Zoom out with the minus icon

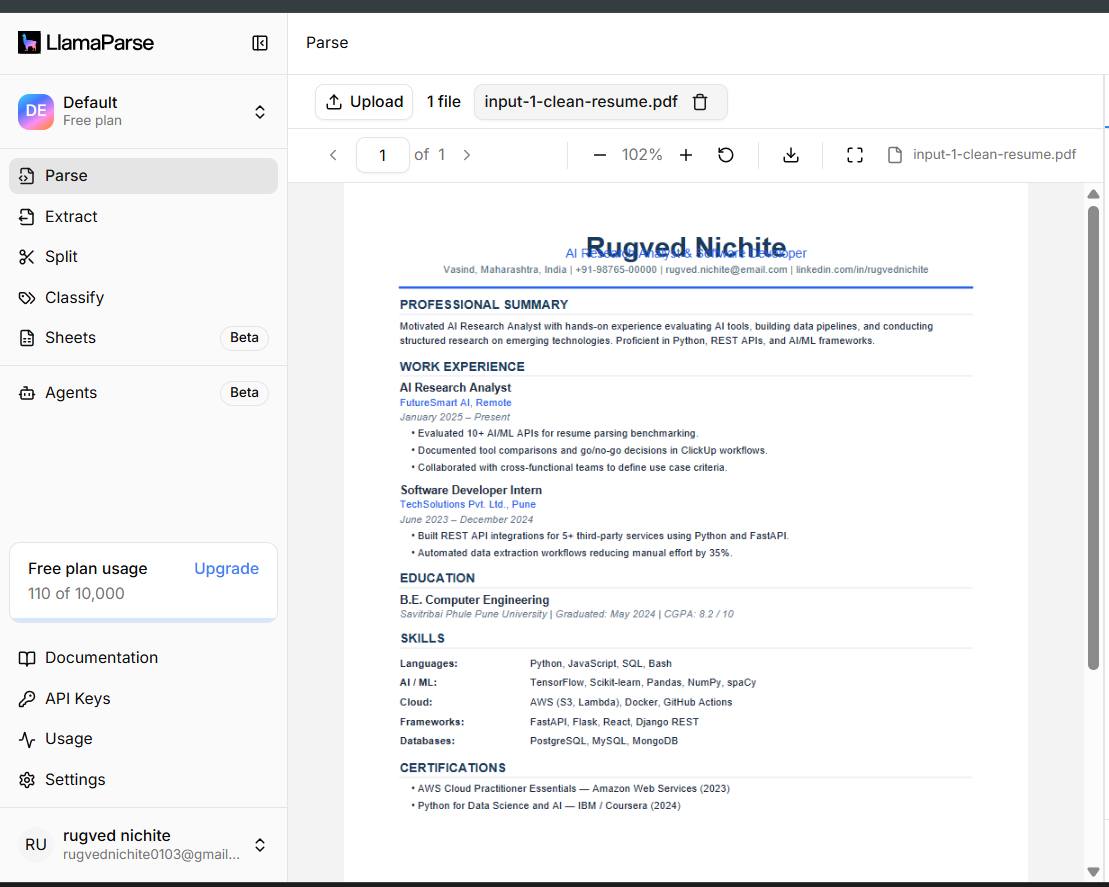coord(600,155)
